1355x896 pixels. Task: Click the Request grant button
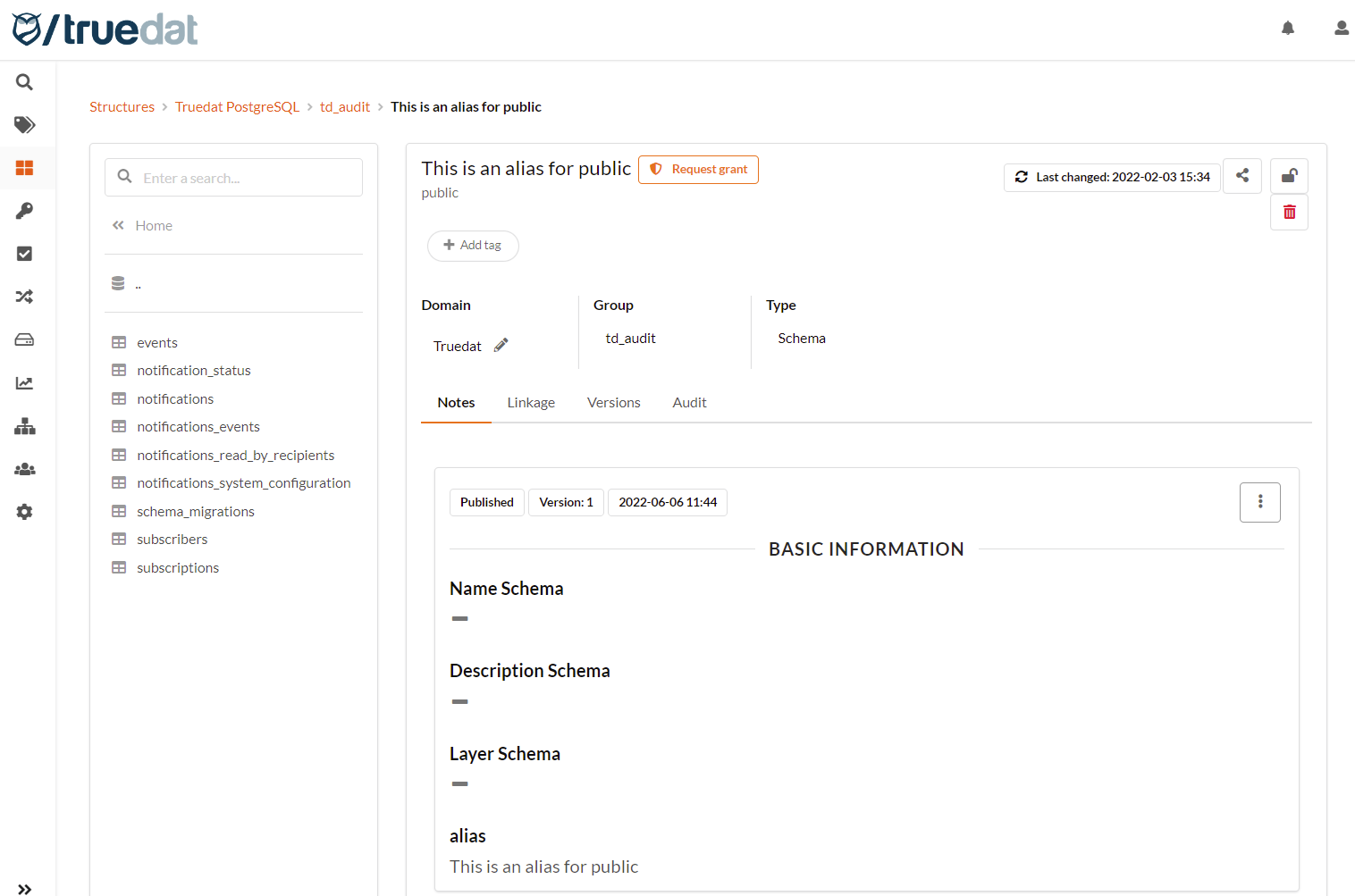coord(698,169)
